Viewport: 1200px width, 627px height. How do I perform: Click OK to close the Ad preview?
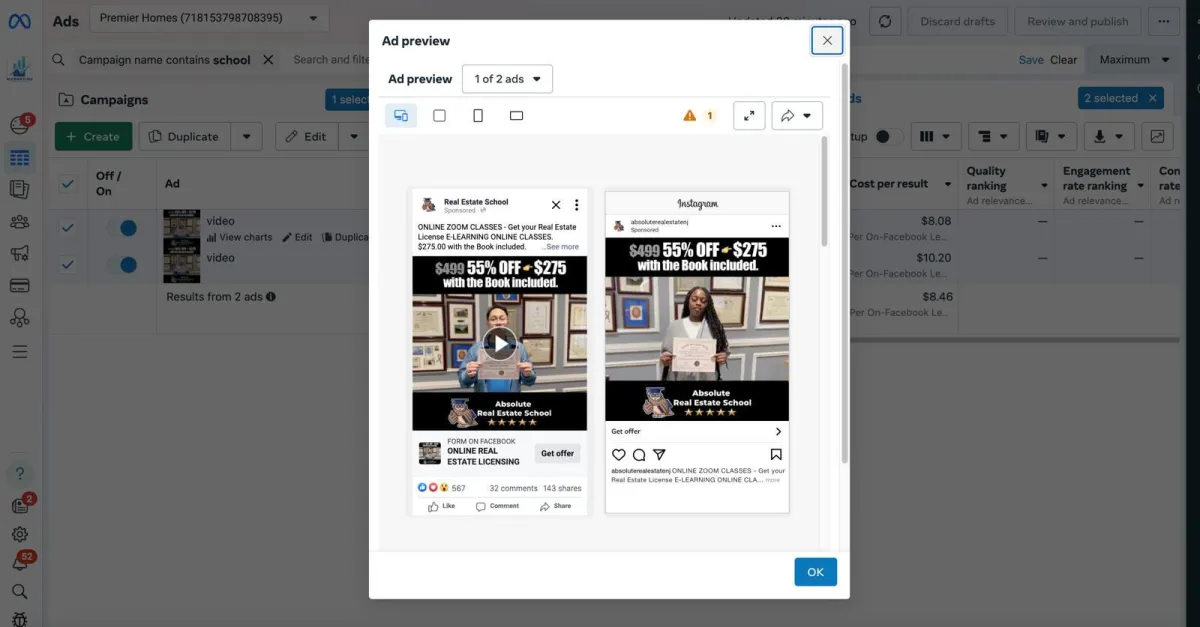tap(816, 572)
